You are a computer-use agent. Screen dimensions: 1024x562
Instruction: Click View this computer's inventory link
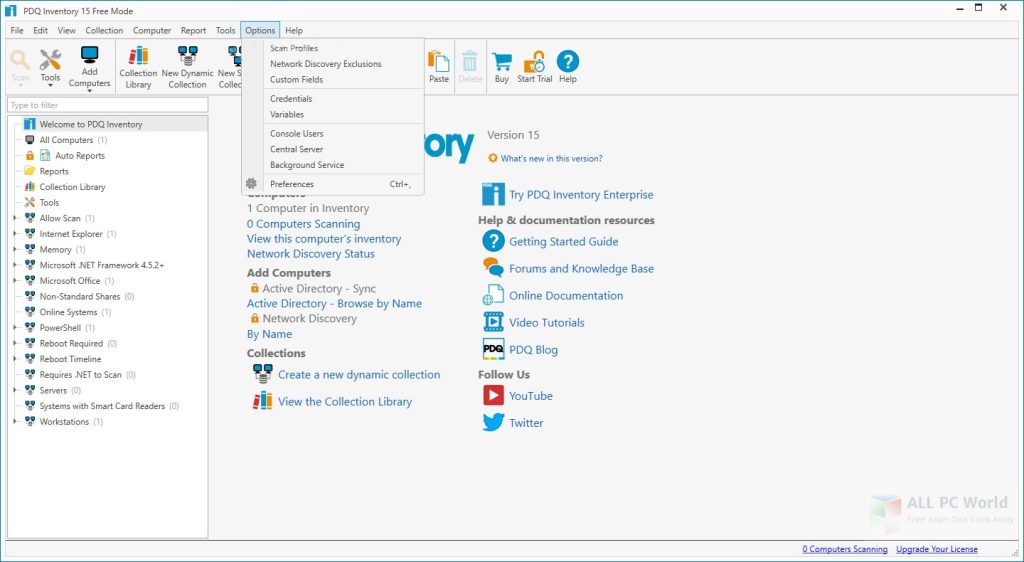pos(324,239)
